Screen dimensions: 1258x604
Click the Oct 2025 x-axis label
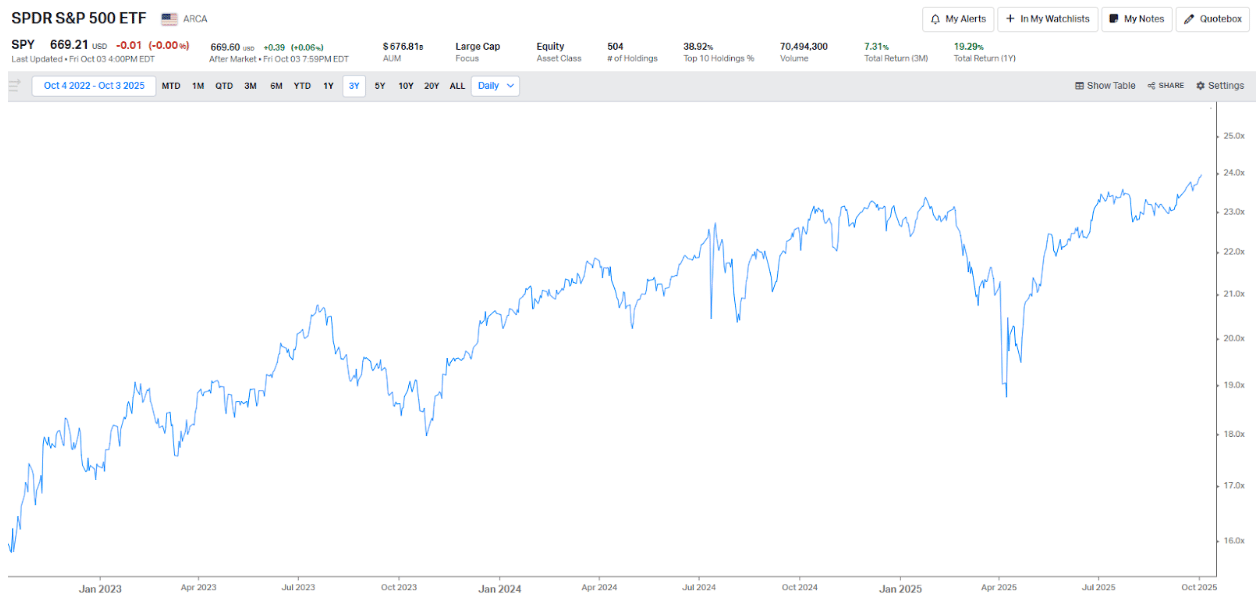coord(1200,588)
